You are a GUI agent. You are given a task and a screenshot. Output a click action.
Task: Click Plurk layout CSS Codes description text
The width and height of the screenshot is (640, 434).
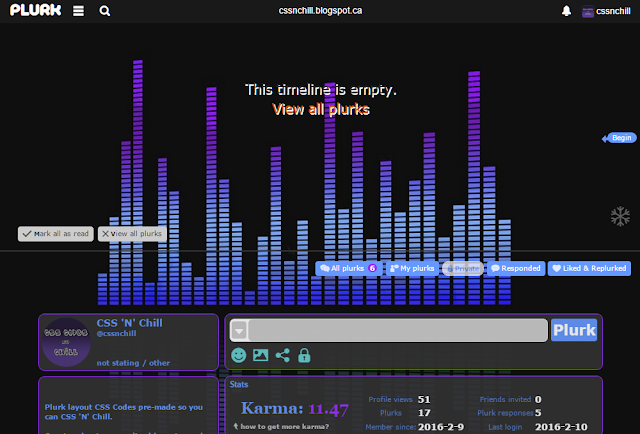(x=124, y=412)
